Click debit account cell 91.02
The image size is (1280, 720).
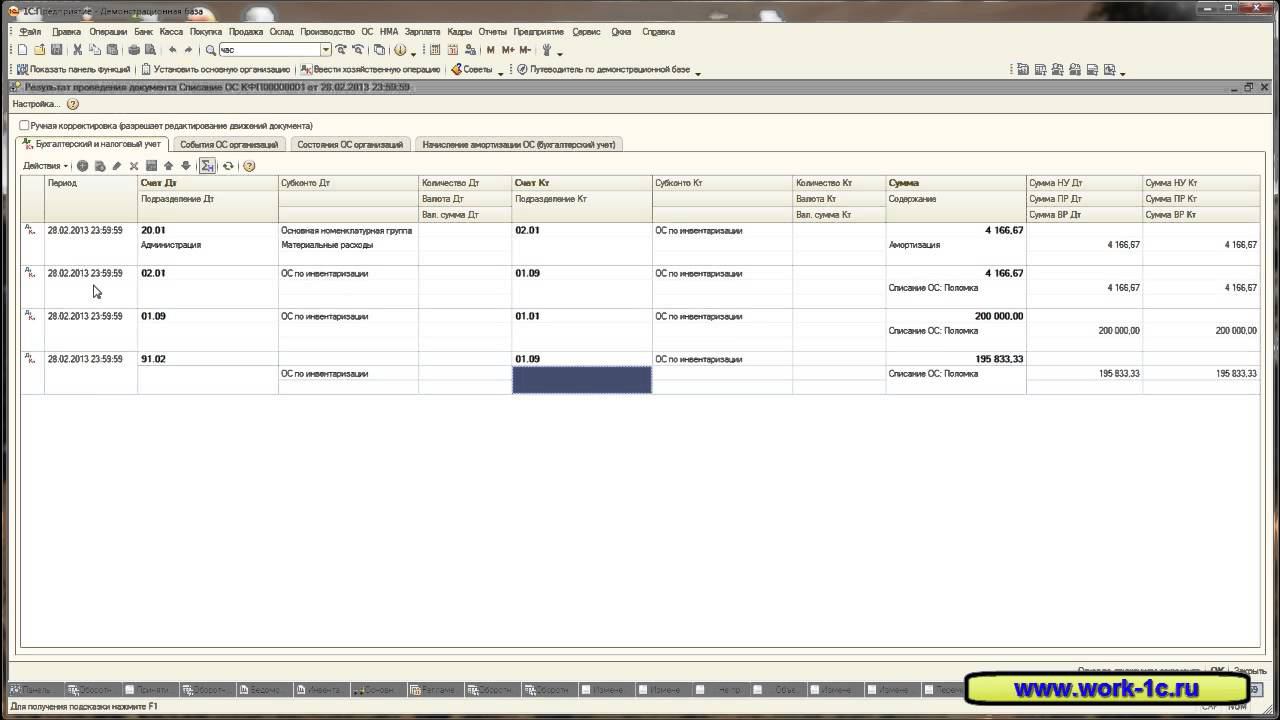tap(208, 359)
